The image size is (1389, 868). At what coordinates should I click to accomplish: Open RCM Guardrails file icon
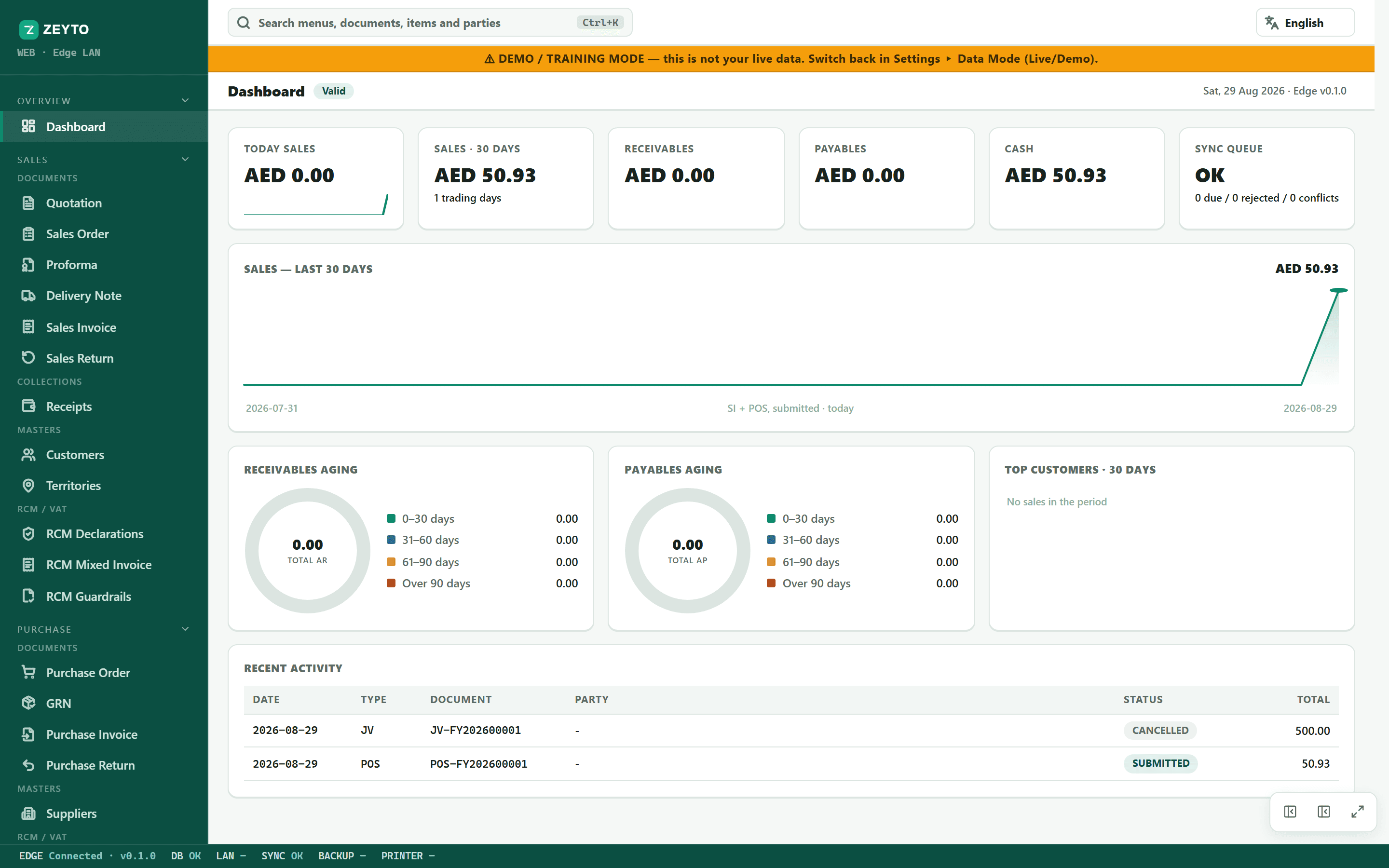tap(28, 596)
